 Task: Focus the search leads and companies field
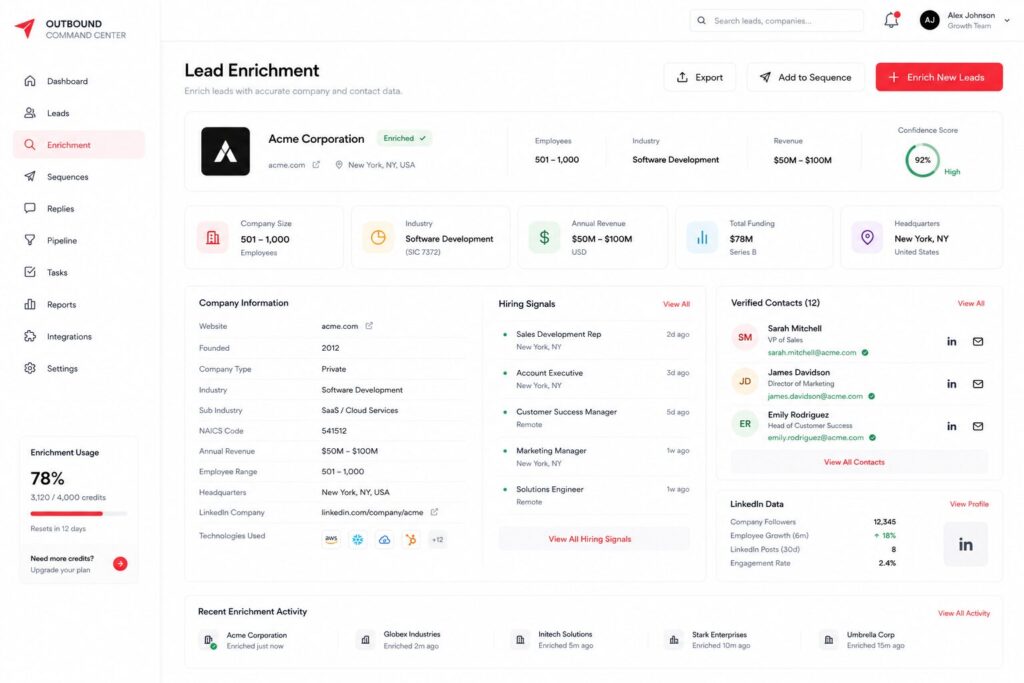776,20
